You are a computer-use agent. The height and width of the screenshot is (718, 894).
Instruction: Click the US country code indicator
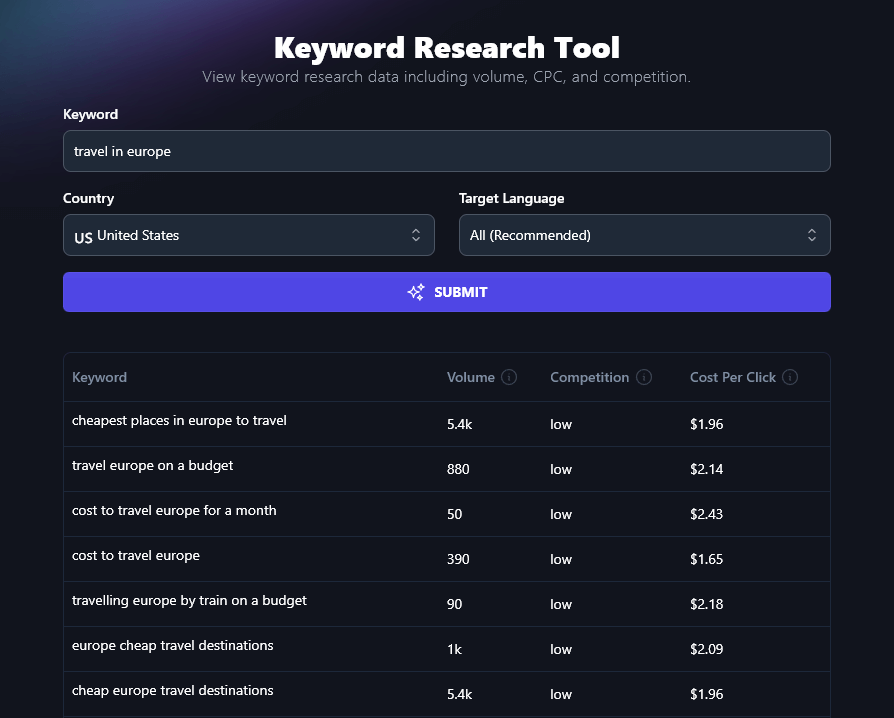(82, 235)
